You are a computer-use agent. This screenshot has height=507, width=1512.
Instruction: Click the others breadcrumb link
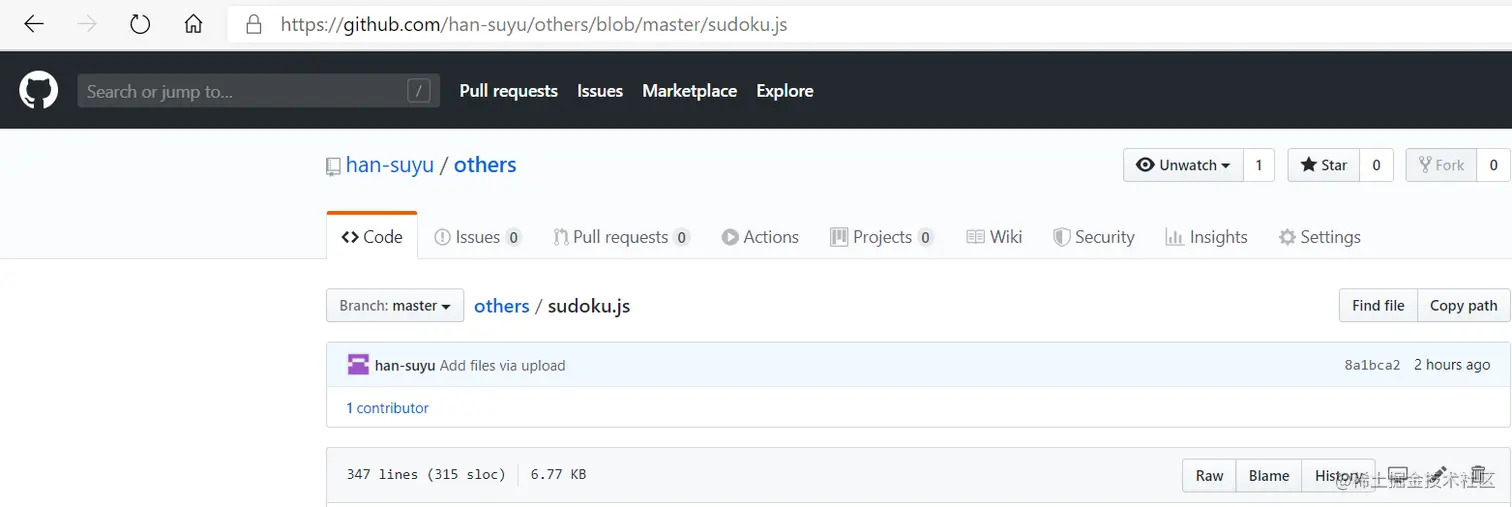tap(501, 306)
